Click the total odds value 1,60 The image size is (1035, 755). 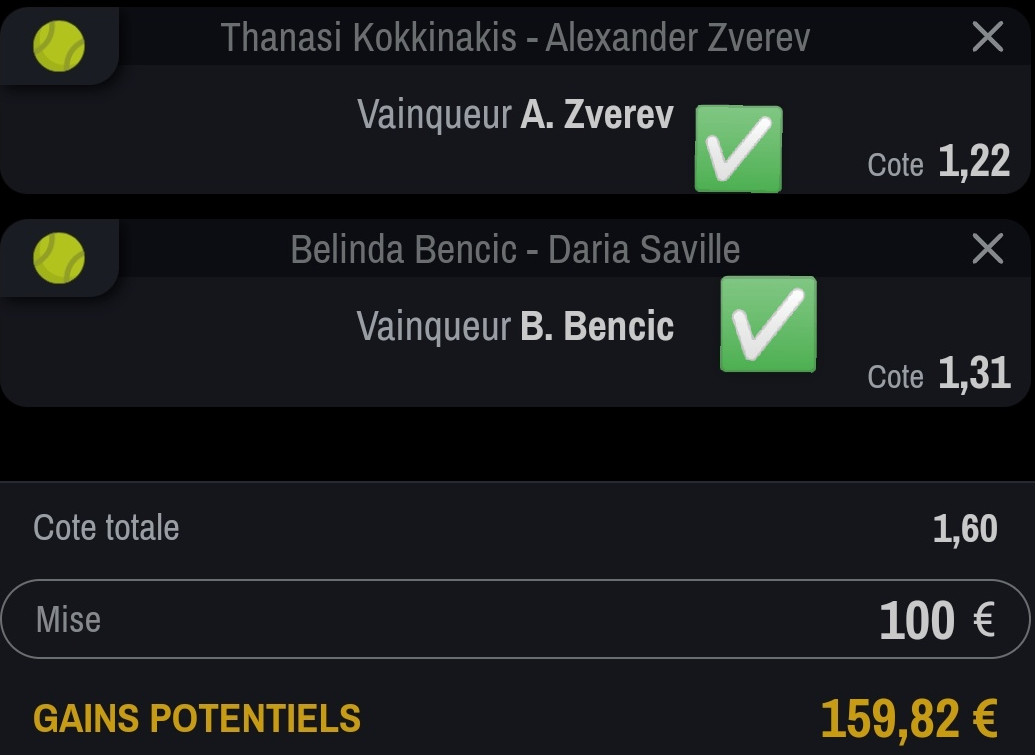pos(965,529)
